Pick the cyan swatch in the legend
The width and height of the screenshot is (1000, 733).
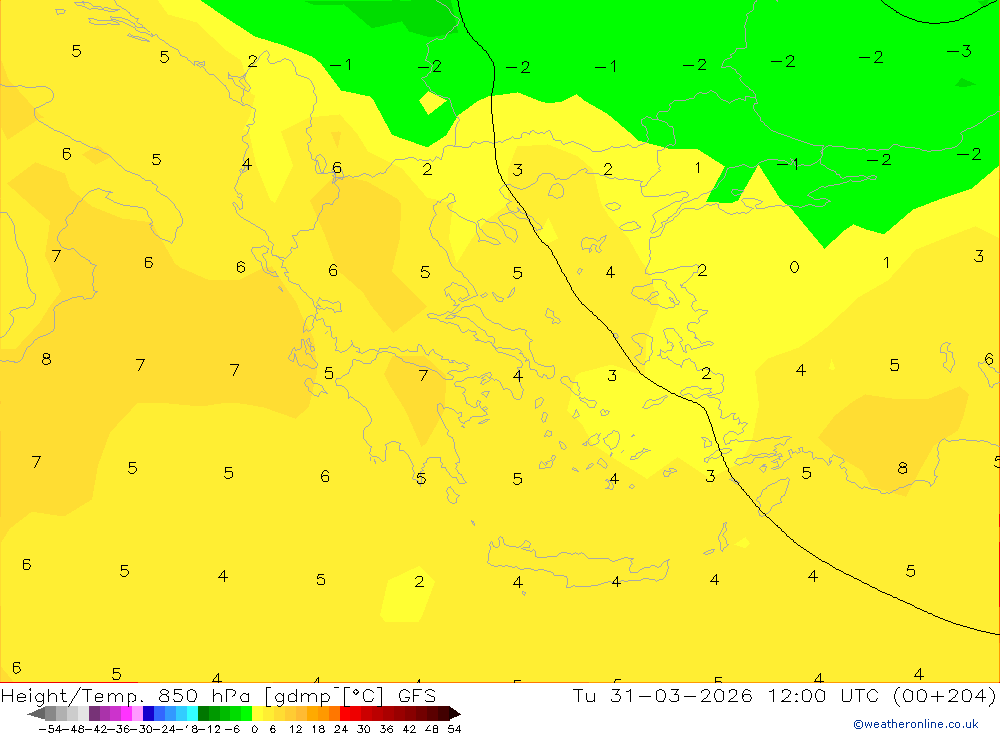(x=192, y=713)
